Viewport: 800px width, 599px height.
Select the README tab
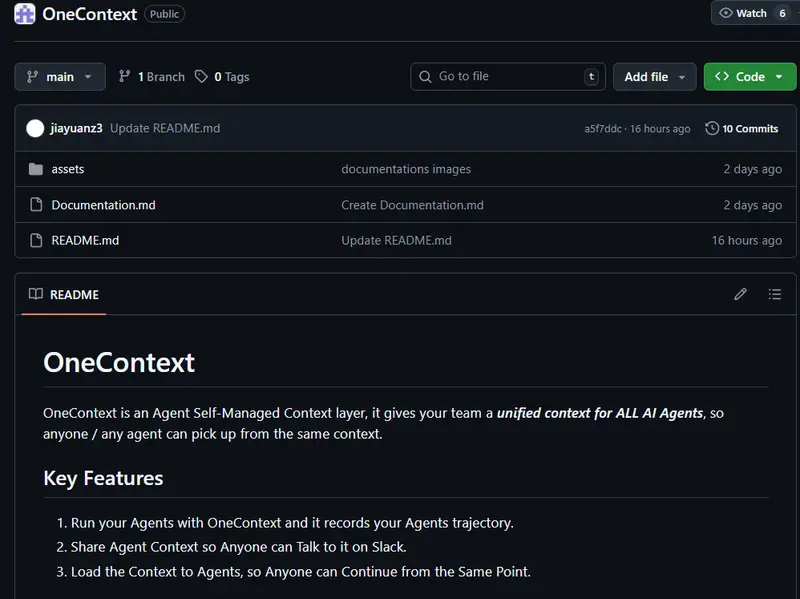click(x=64, y=295)
